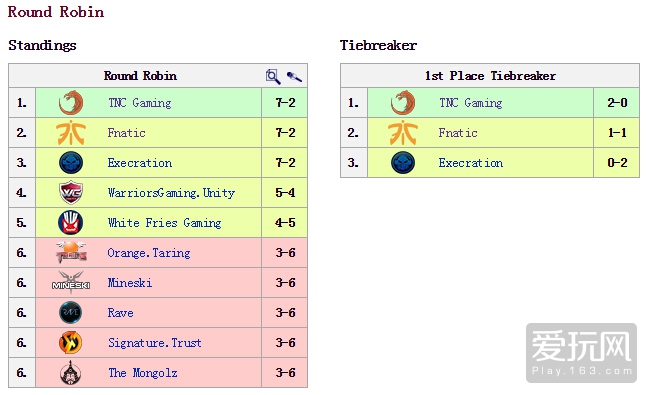Screen dimensions: 647x395
Task: Click TNC Gaming logo in standings table
Action: (71, 103)
